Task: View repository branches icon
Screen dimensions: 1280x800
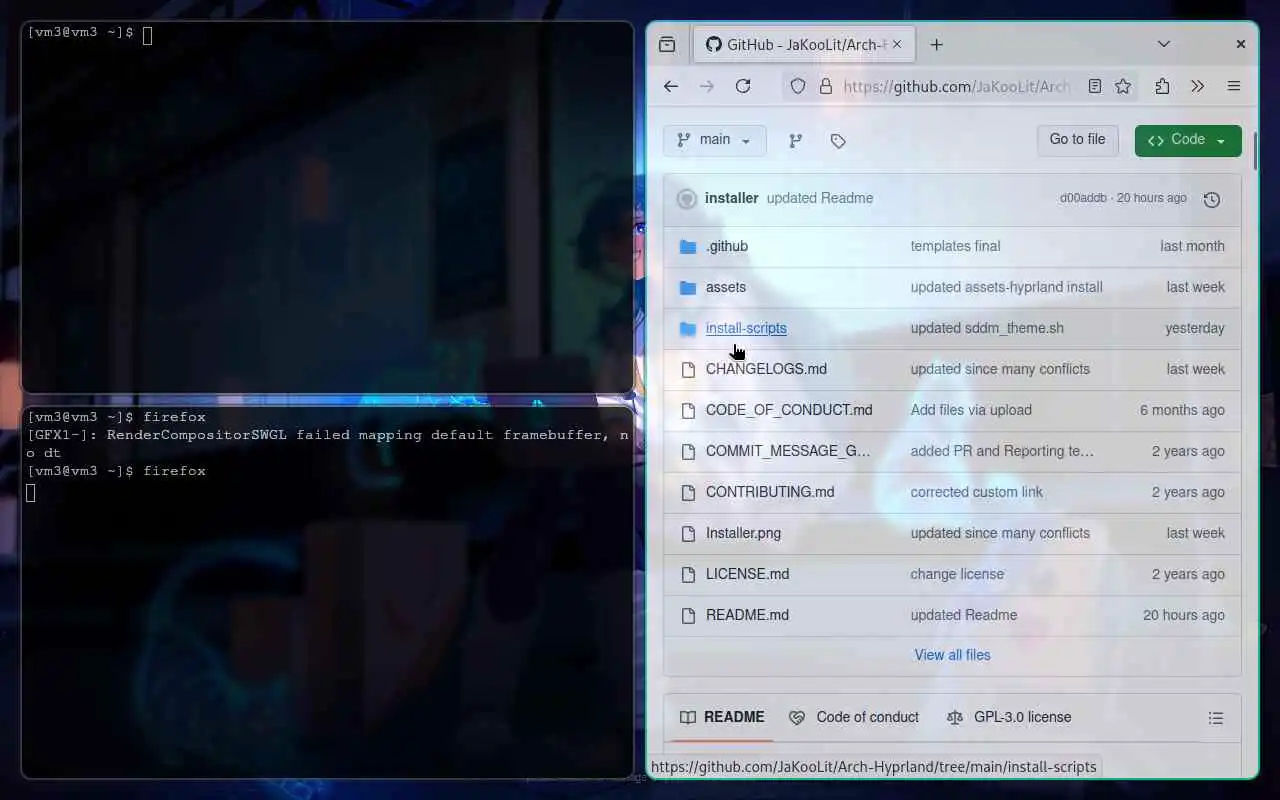Action: (x=796, y=141)
